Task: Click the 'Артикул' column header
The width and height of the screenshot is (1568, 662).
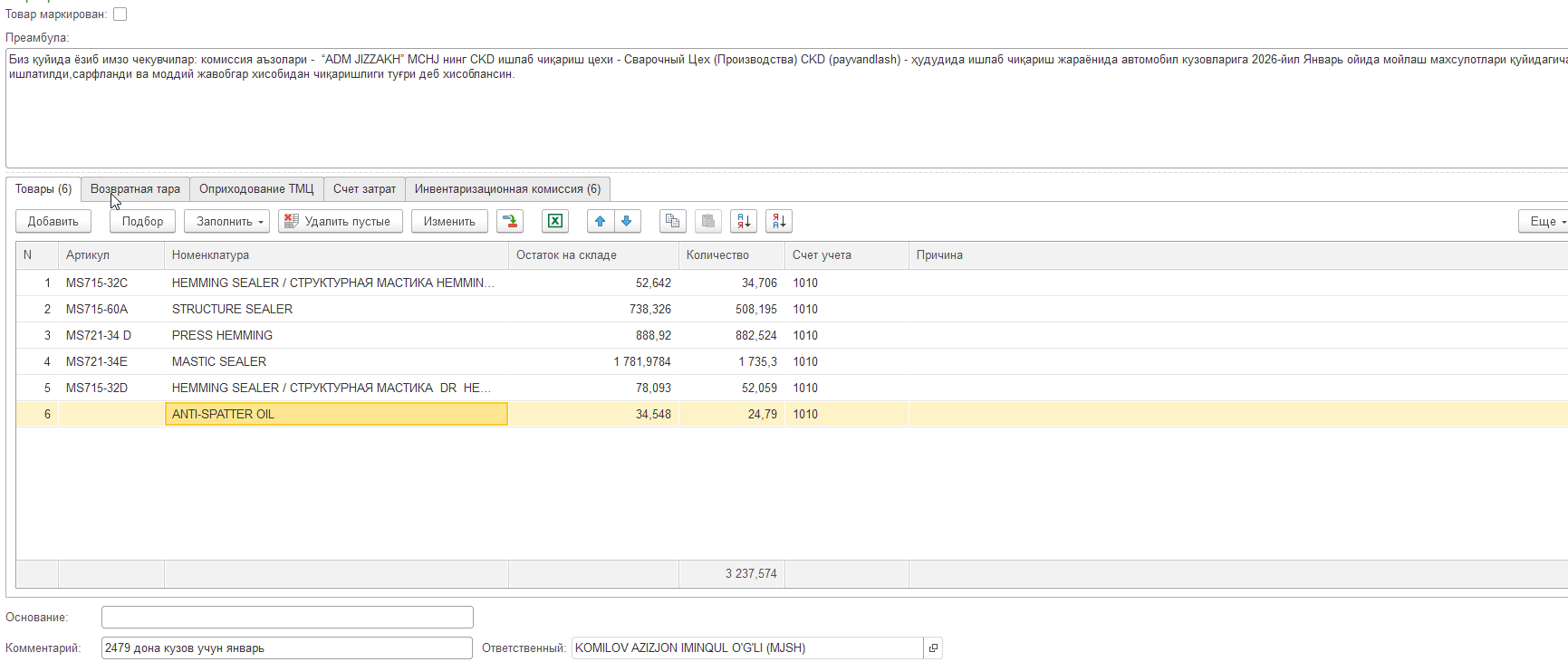Action: coord(111,255)
